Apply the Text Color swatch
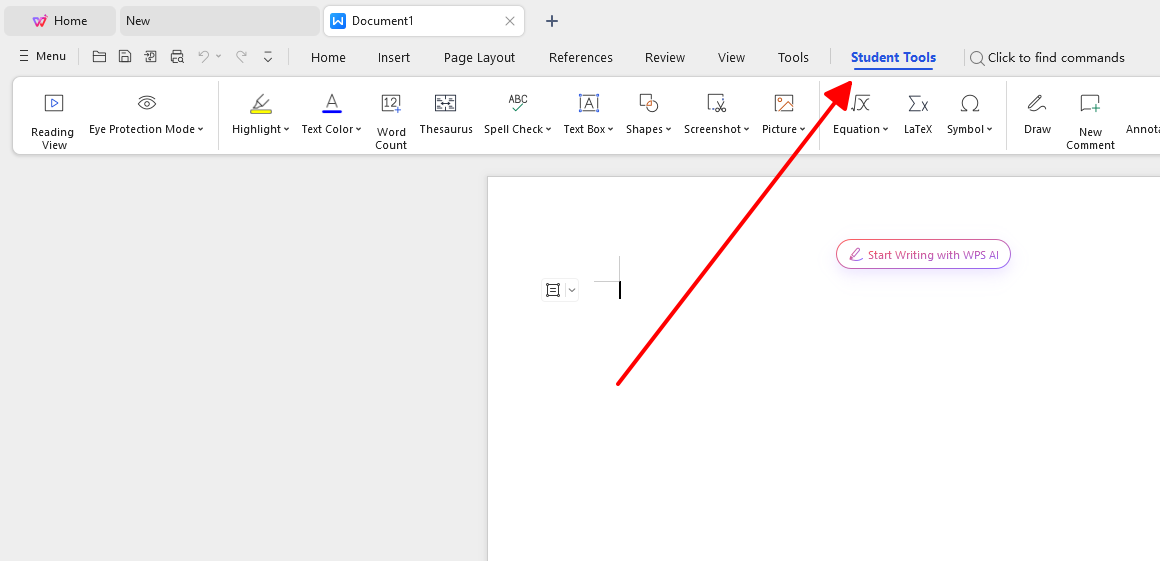This screenshot has height=561, width=1160. tap(331, 104)
